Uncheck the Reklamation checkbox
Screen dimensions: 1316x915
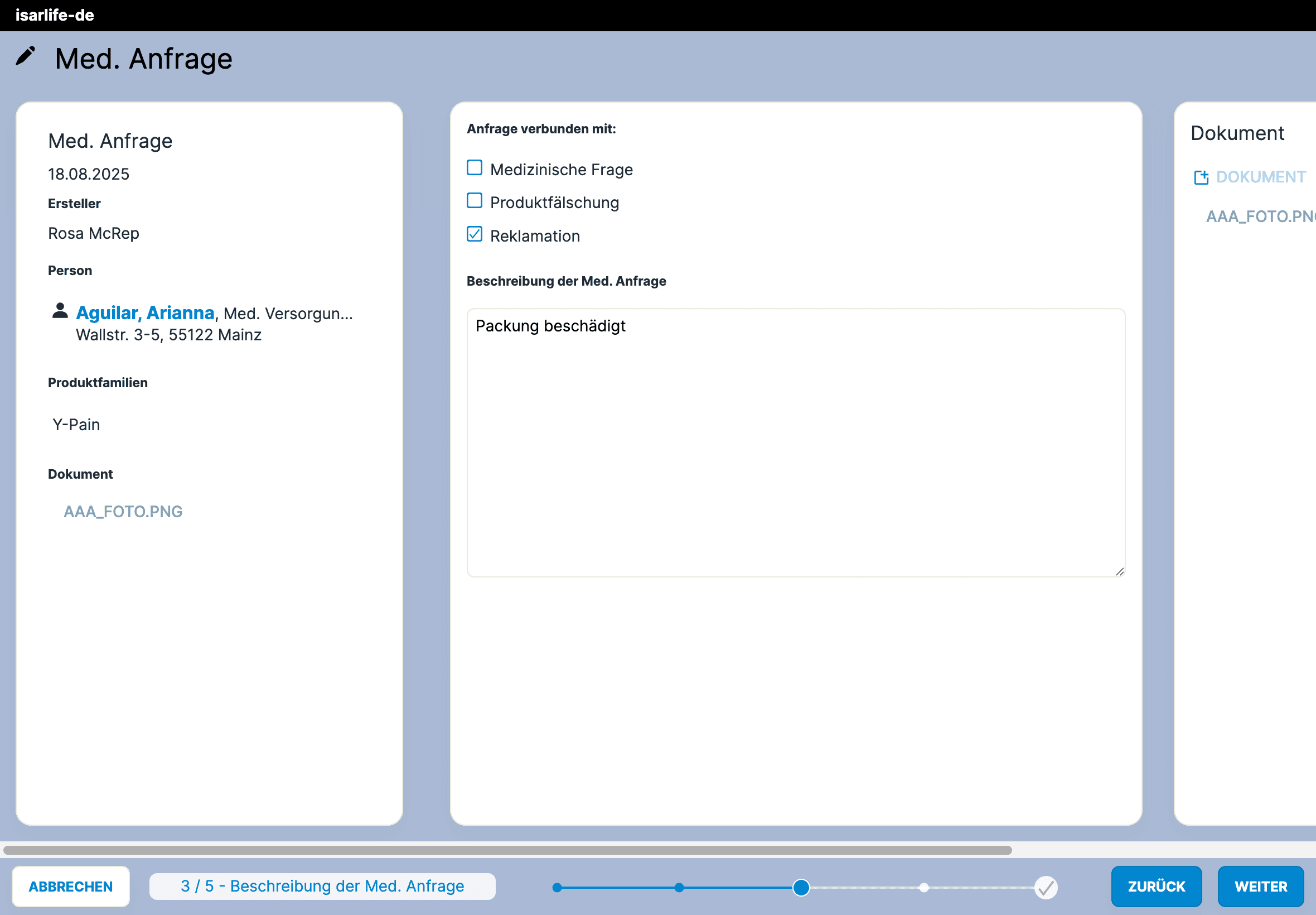point(475,234)
